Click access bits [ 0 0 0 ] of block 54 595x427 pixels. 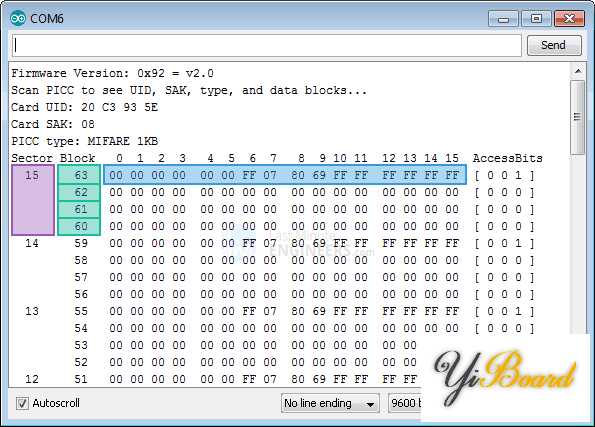click(x=504, y=328)
